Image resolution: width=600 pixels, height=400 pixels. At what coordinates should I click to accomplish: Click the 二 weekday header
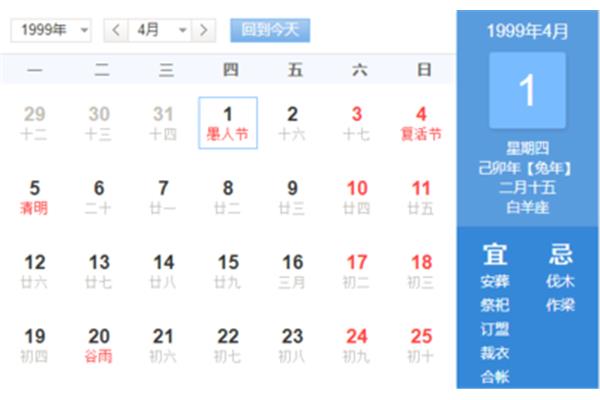(102, 70)
